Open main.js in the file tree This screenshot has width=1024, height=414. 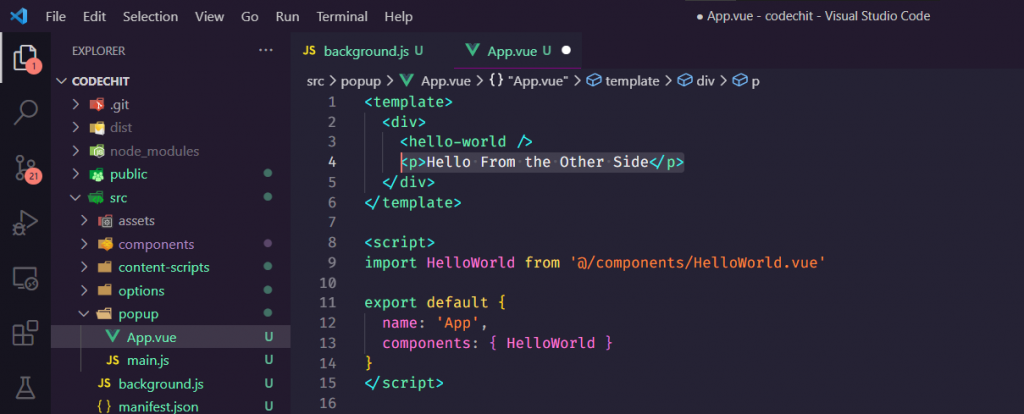tap(170, 360)
